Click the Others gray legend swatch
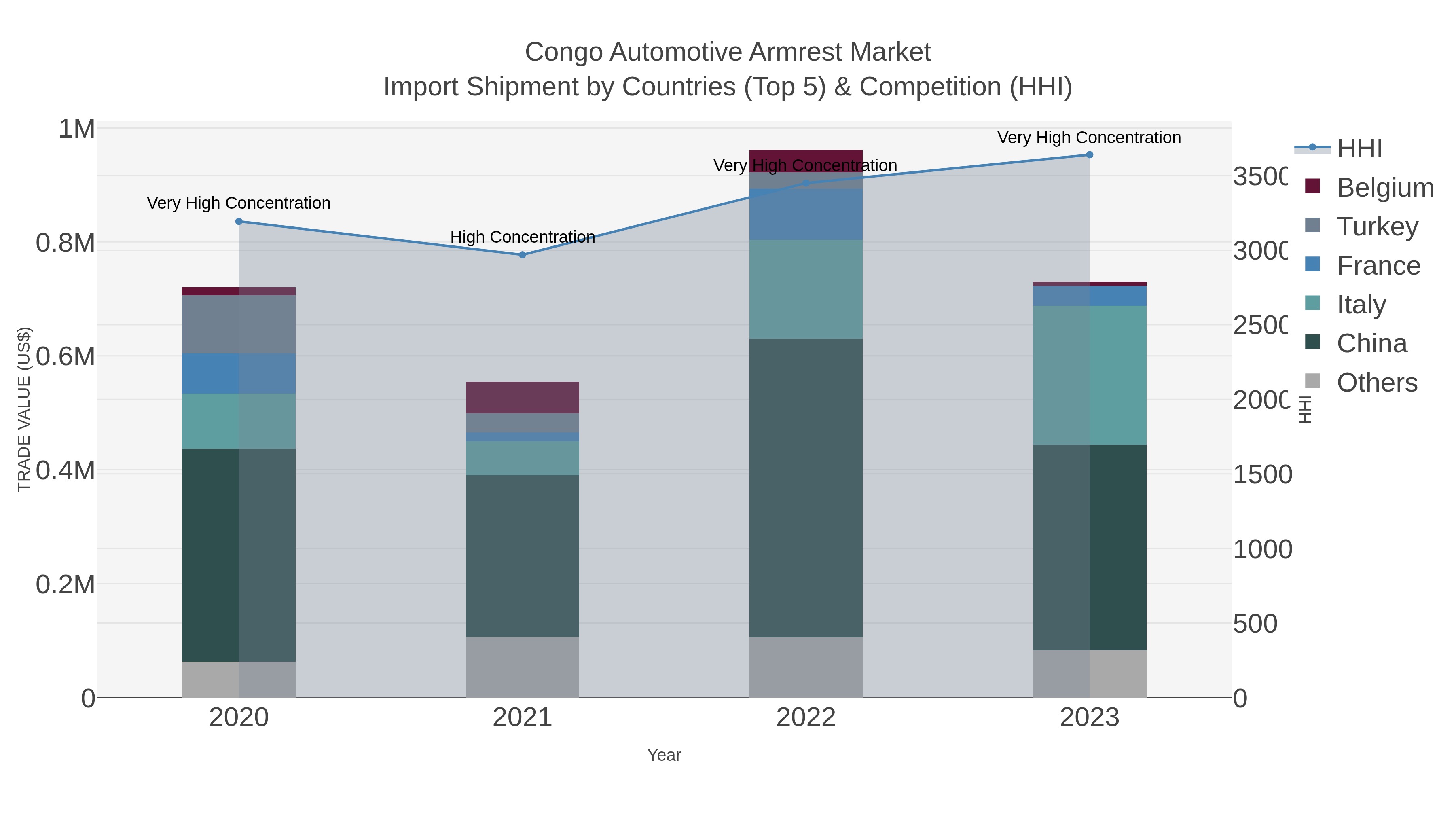This screenshot has height=819, width=1456. (1312, 381)
